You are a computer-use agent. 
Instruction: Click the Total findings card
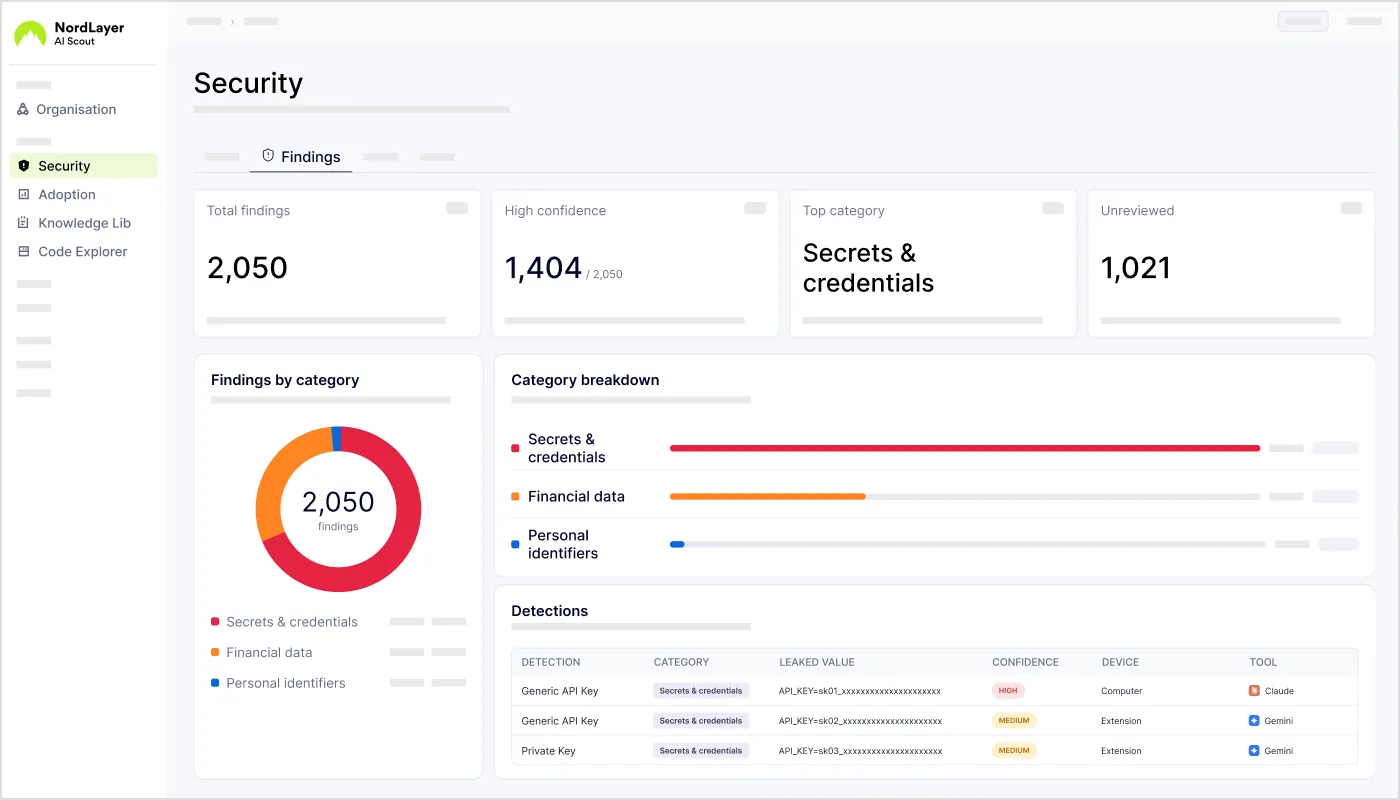(x=337, y=263)
